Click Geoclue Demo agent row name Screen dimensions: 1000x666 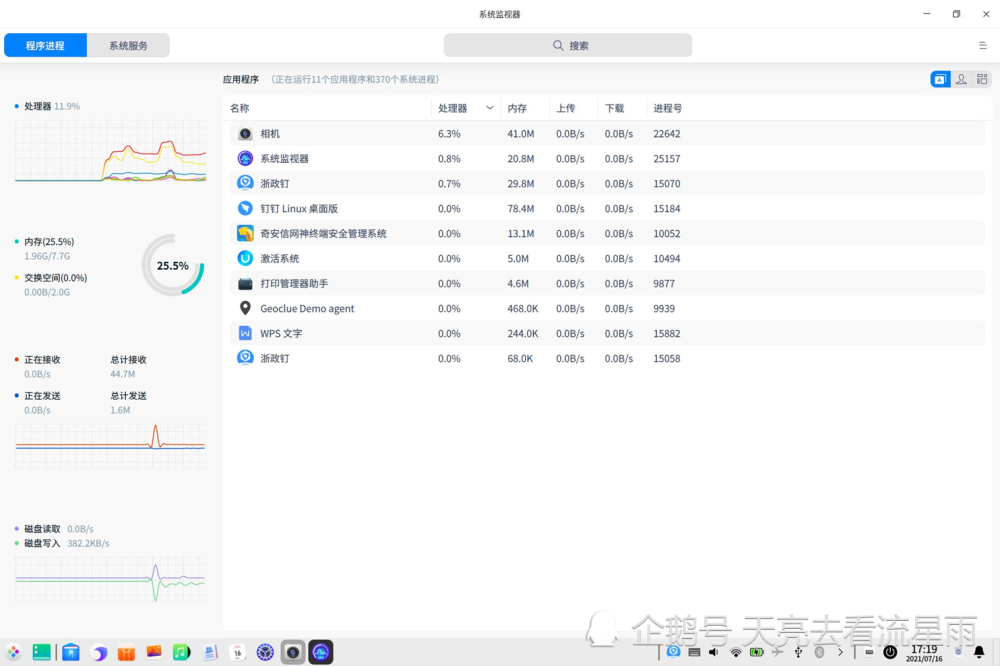tap(307, 308)
